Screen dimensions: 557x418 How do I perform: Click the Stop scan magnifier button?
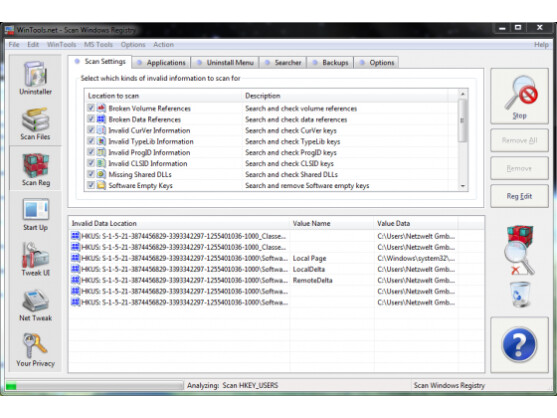(x=519, y=96)
